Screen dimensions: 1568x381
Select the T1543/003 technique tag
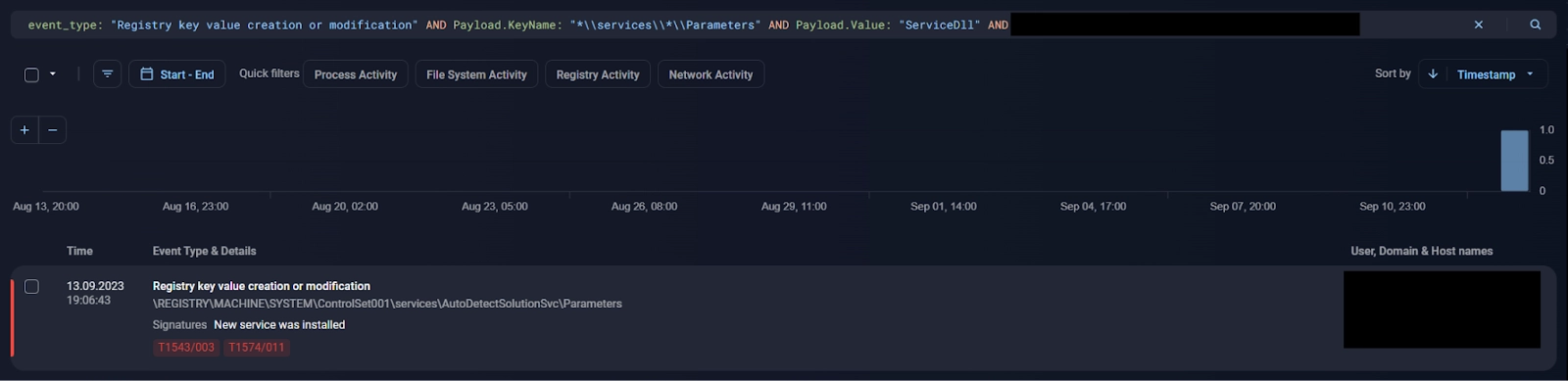coord(186,348)
